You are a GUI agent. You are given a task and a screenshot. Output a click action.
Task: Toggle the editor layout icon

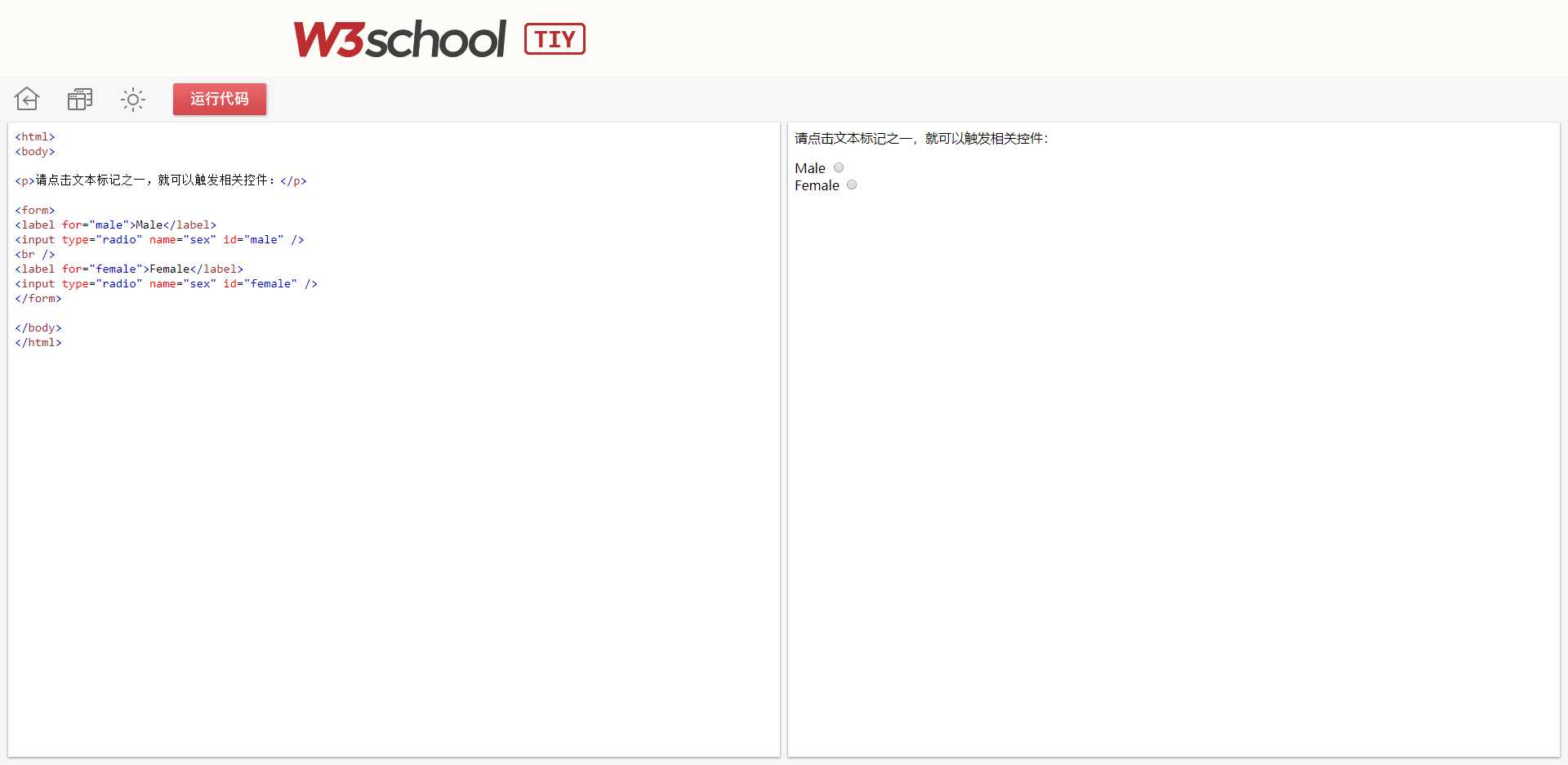tap(80, 99)
